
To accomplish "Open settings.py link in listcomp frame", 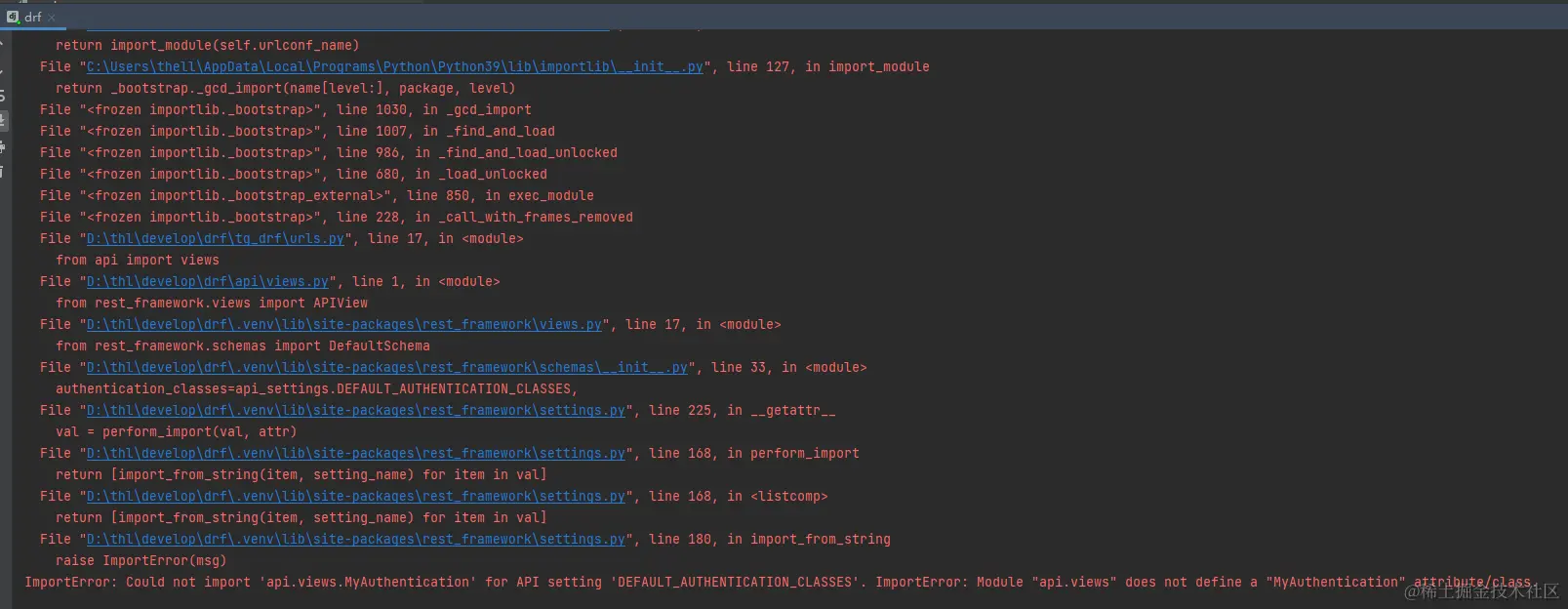I will tap(355, 496).
